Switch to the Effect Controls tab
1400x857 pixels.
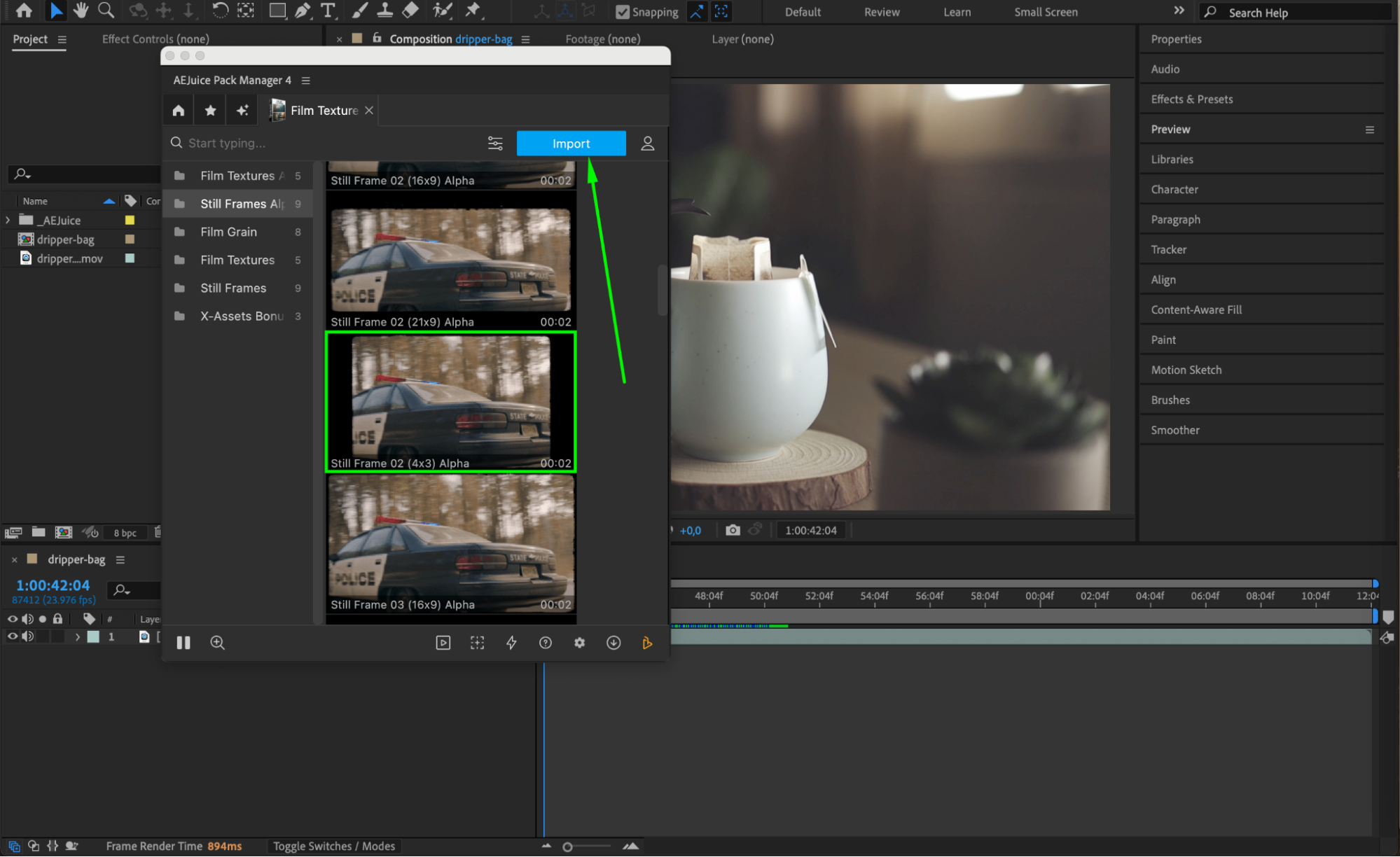pyautogui.click(x=155, y=39)
